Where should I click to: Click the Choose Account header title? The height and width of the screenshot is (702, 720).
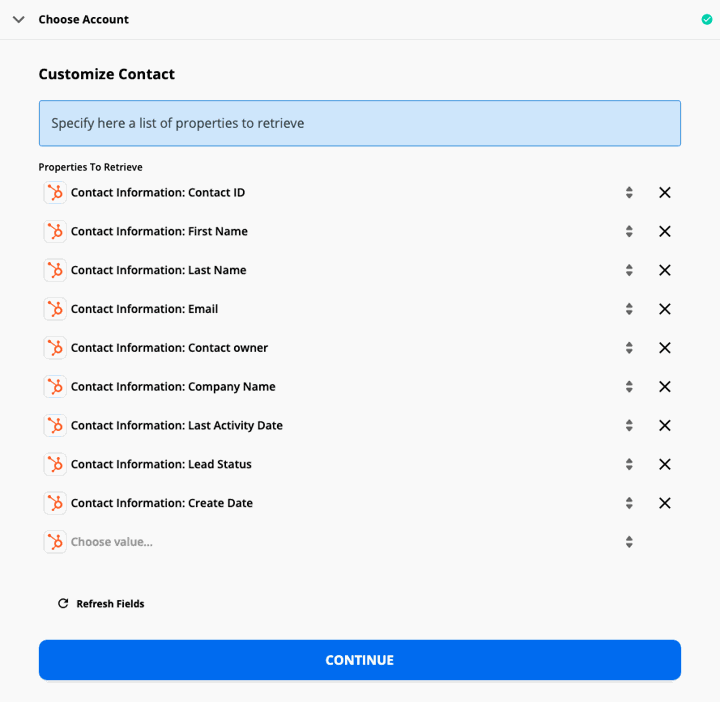(x=84, y=19)
